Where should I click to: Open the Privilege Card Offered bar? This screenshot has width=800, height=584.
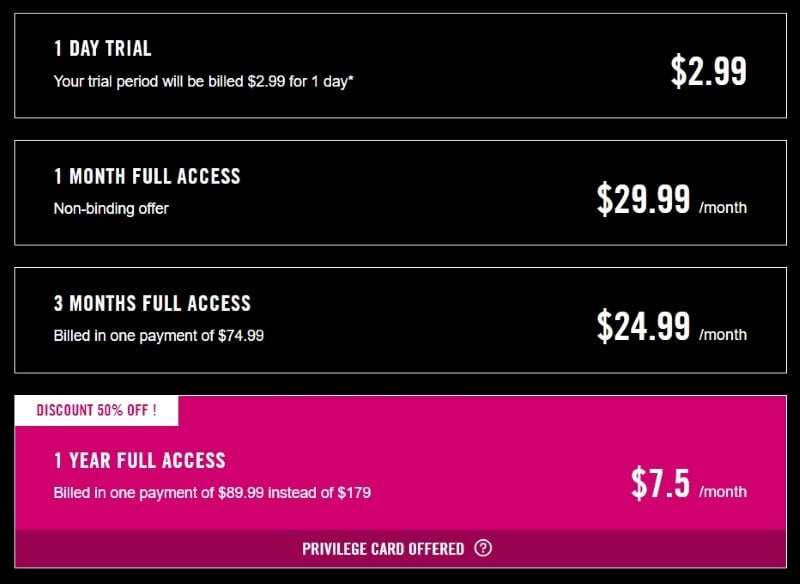pos(401,549)
